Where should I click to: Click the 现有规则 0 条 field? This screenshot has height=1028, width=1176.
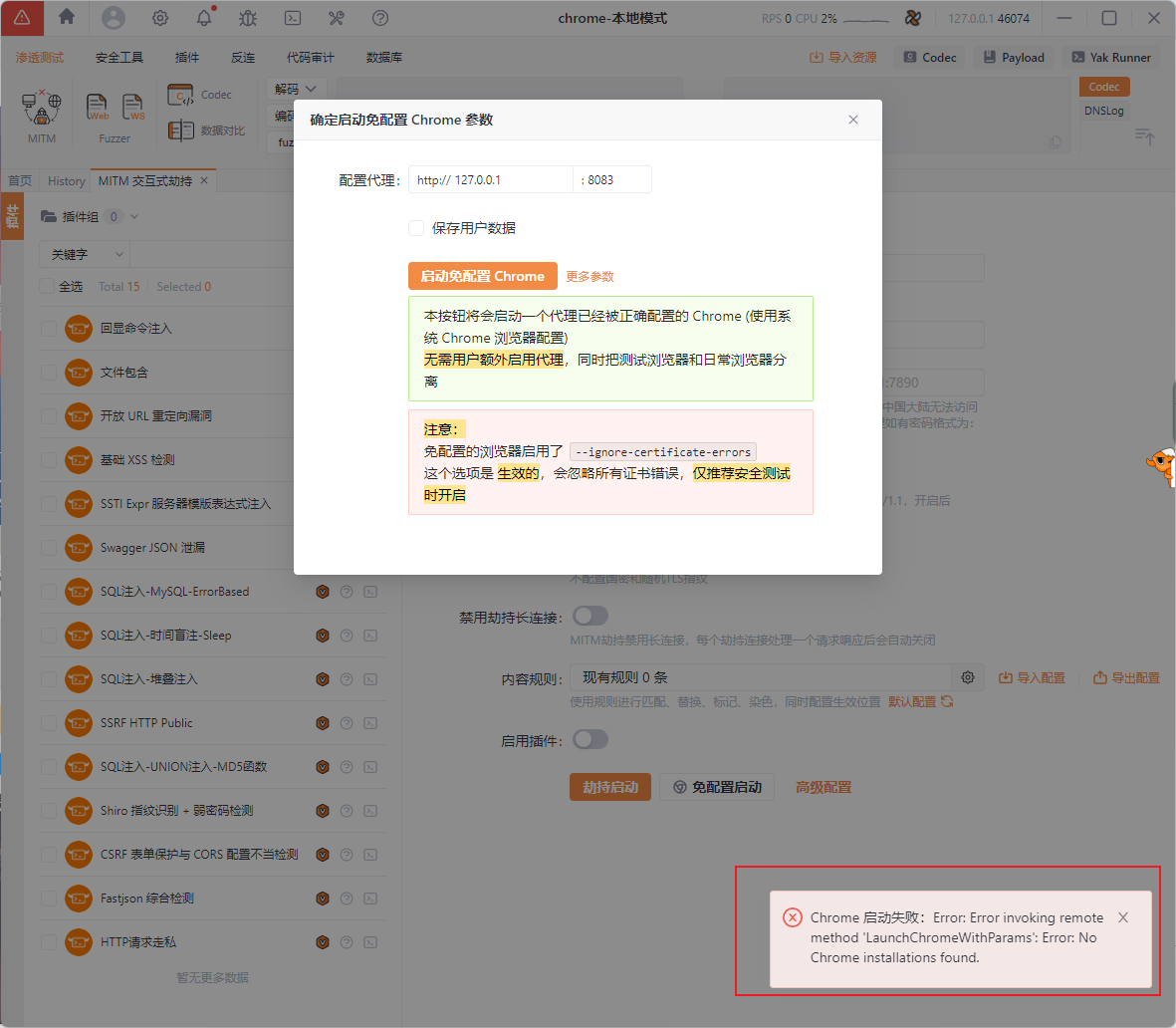pyautogui.click(x=761, y=677)
